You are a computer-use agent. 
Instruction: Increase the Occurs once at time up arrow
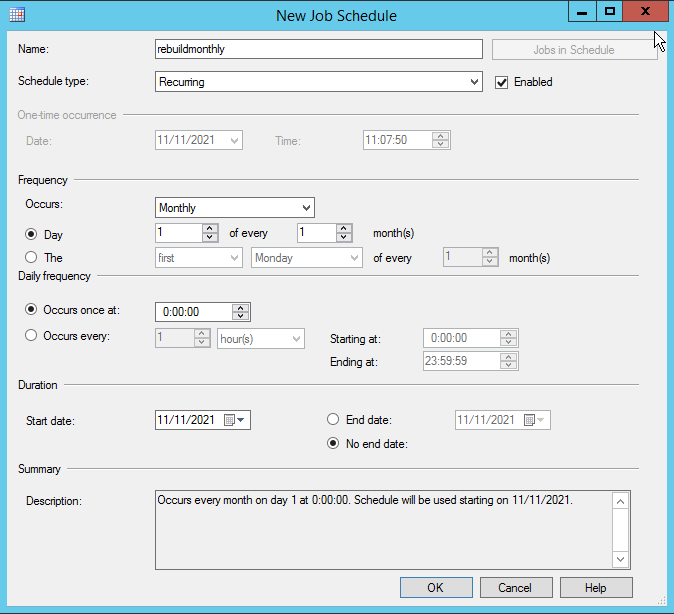(241, 308)
